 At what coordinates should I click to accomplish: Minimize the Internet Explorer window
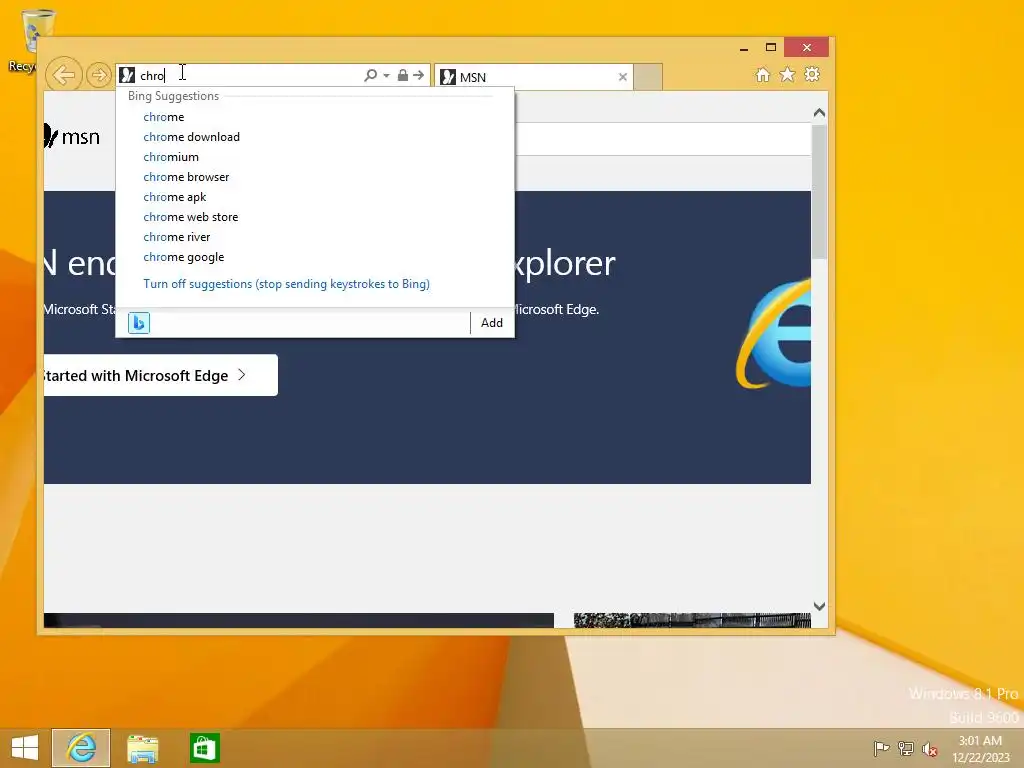[x=744, y=48]
